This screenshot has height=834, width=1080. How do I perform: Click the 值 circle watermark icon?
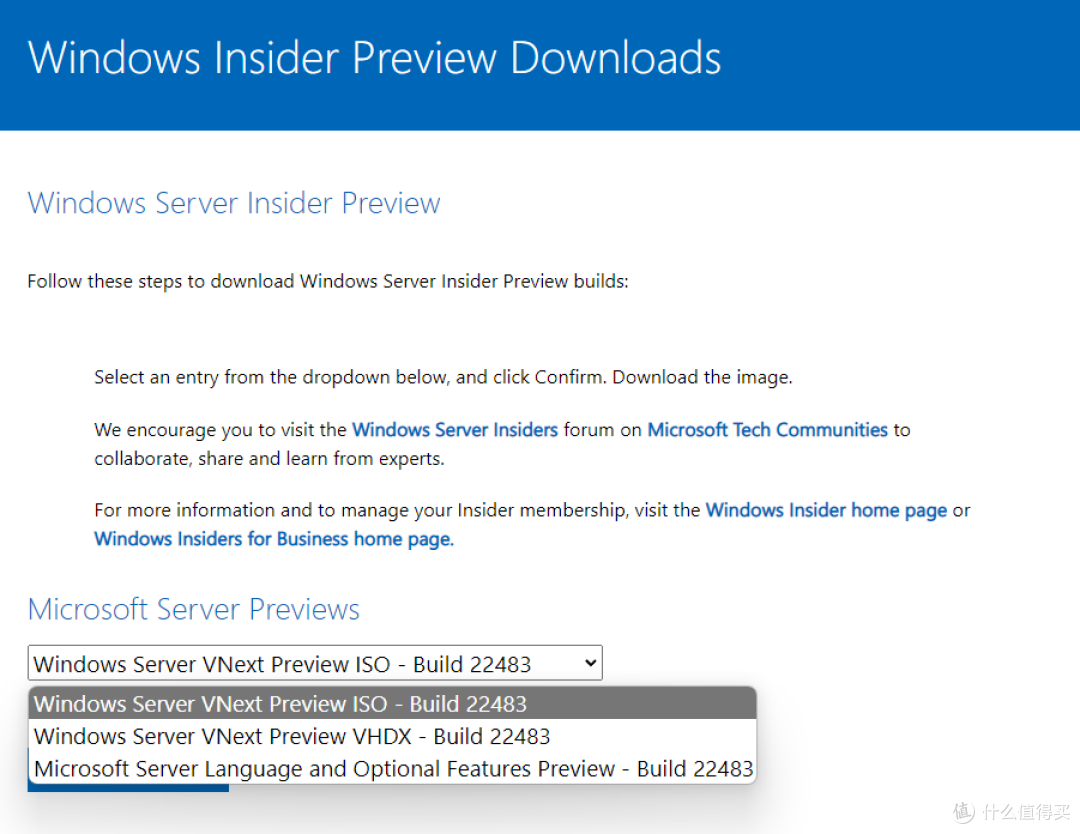962,812
